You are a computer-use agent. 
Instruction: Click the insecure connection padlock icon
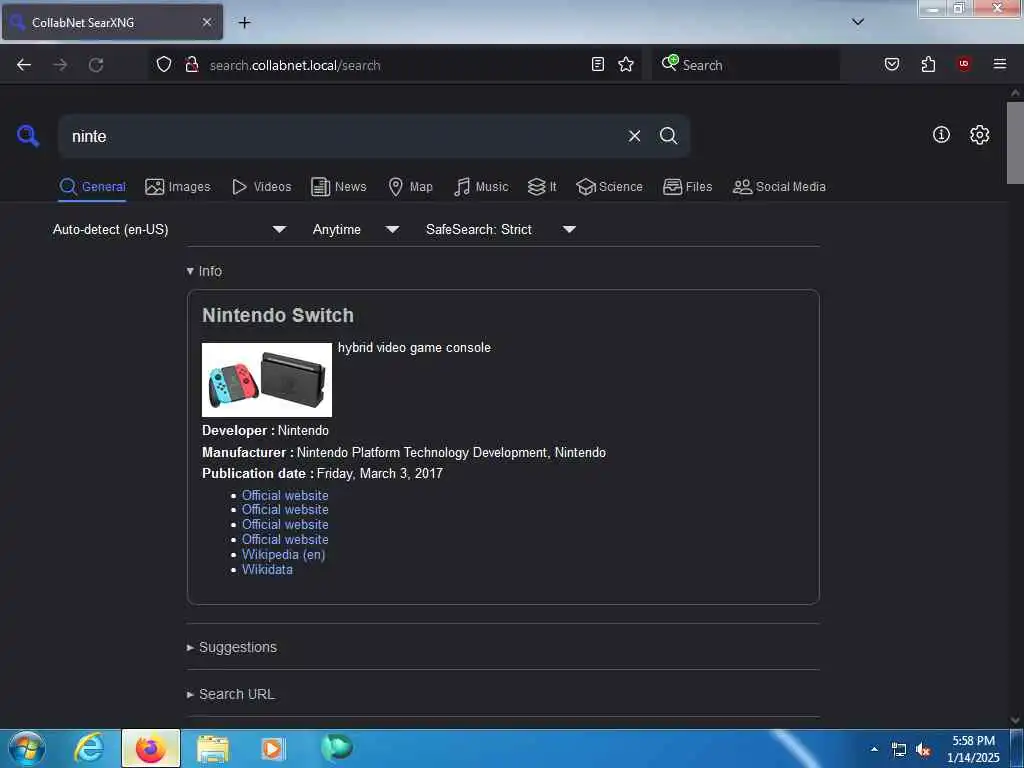192,64
